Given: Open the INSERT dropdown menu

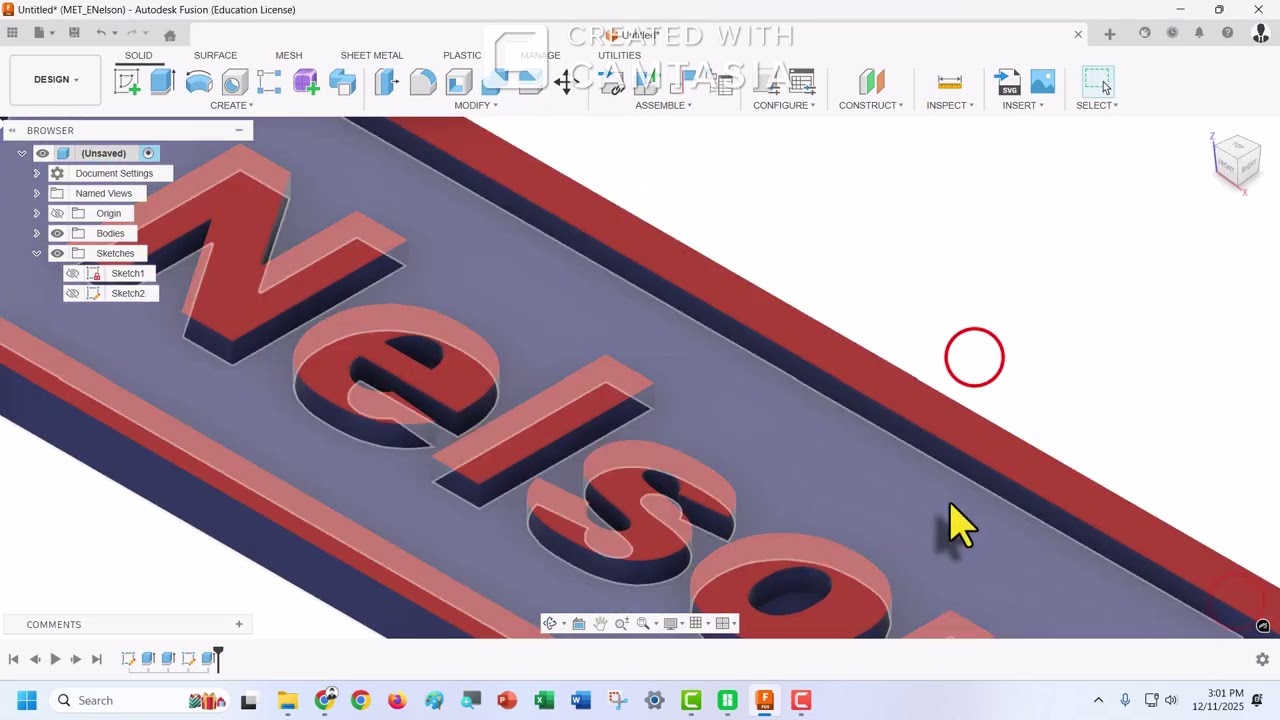Looking at the screenshot, I should tap(1023, 105).
